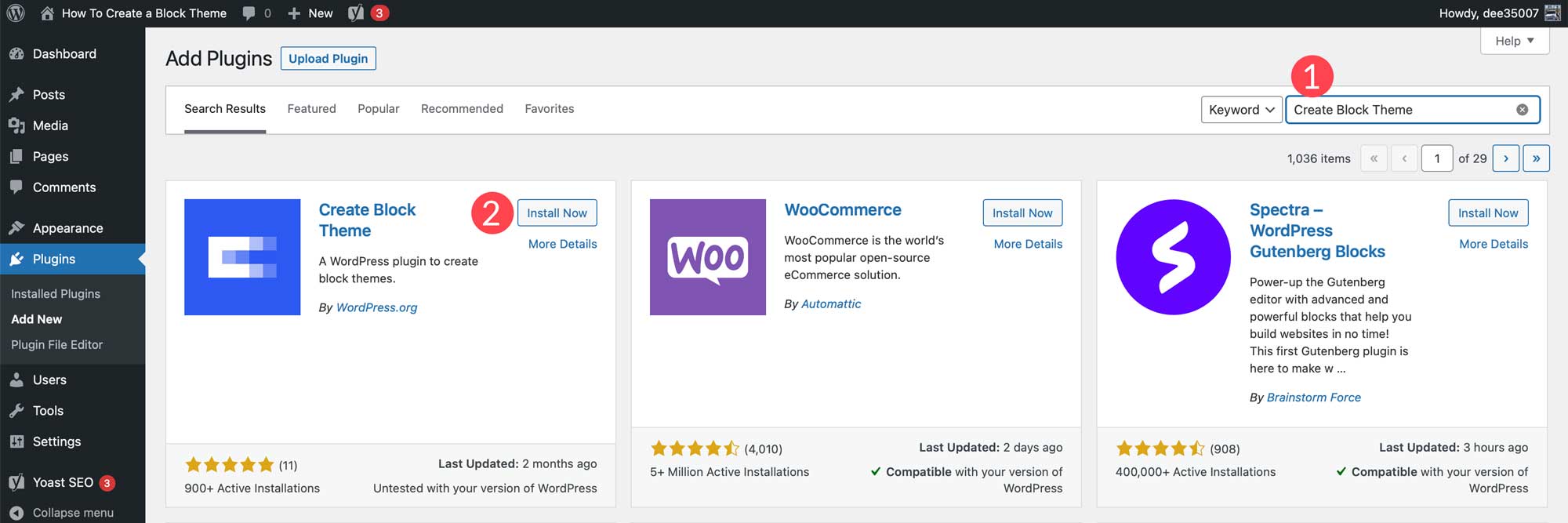Click the Upload Plugin button
Image resolution: width=1568 pixels, height=523 pixels.
pos(328,59)
